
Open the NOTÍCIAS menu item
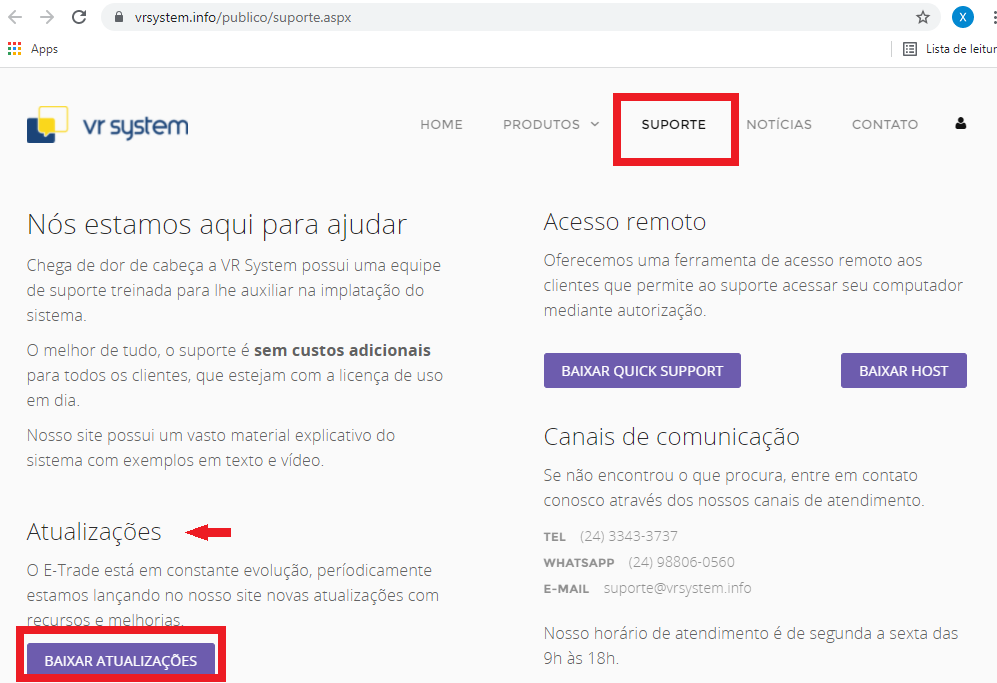(779, 125)
